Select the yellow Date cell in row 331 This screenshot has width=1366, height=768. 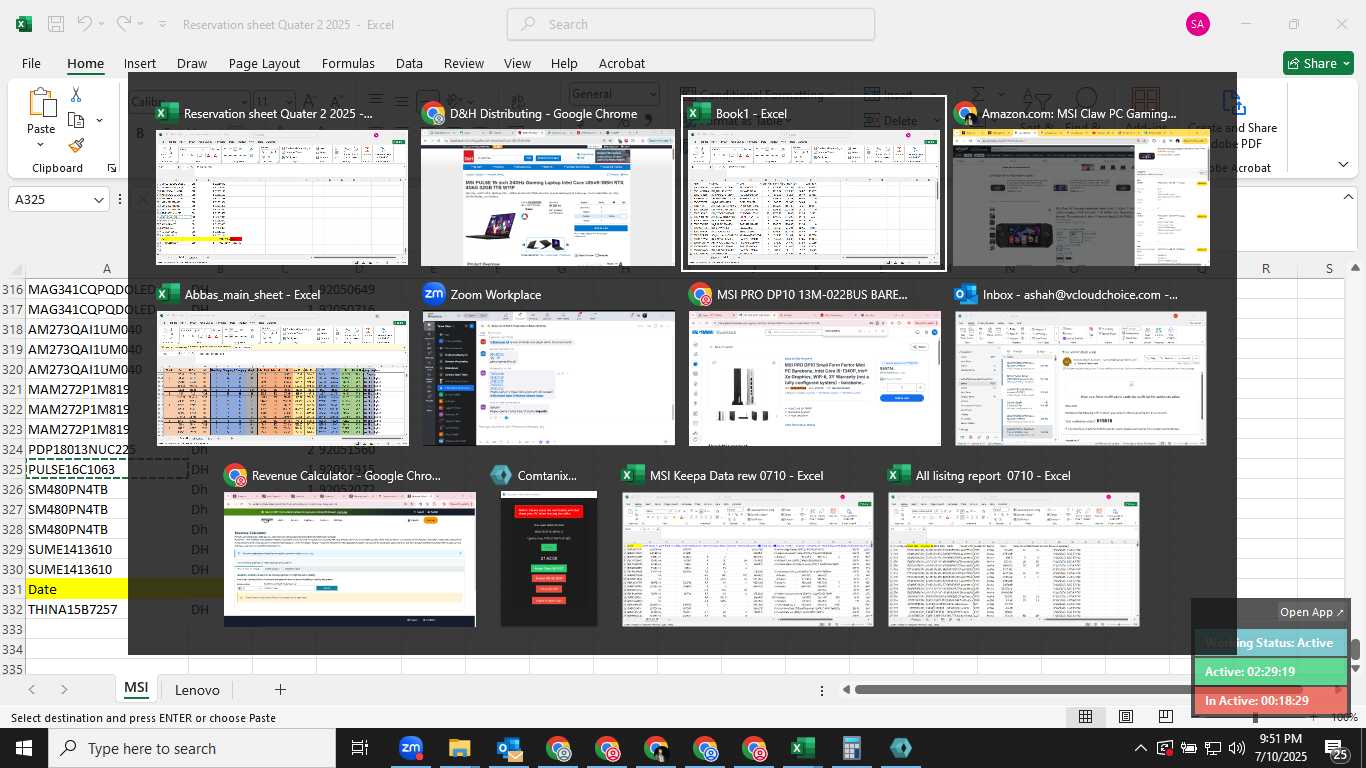pos(107,589)
